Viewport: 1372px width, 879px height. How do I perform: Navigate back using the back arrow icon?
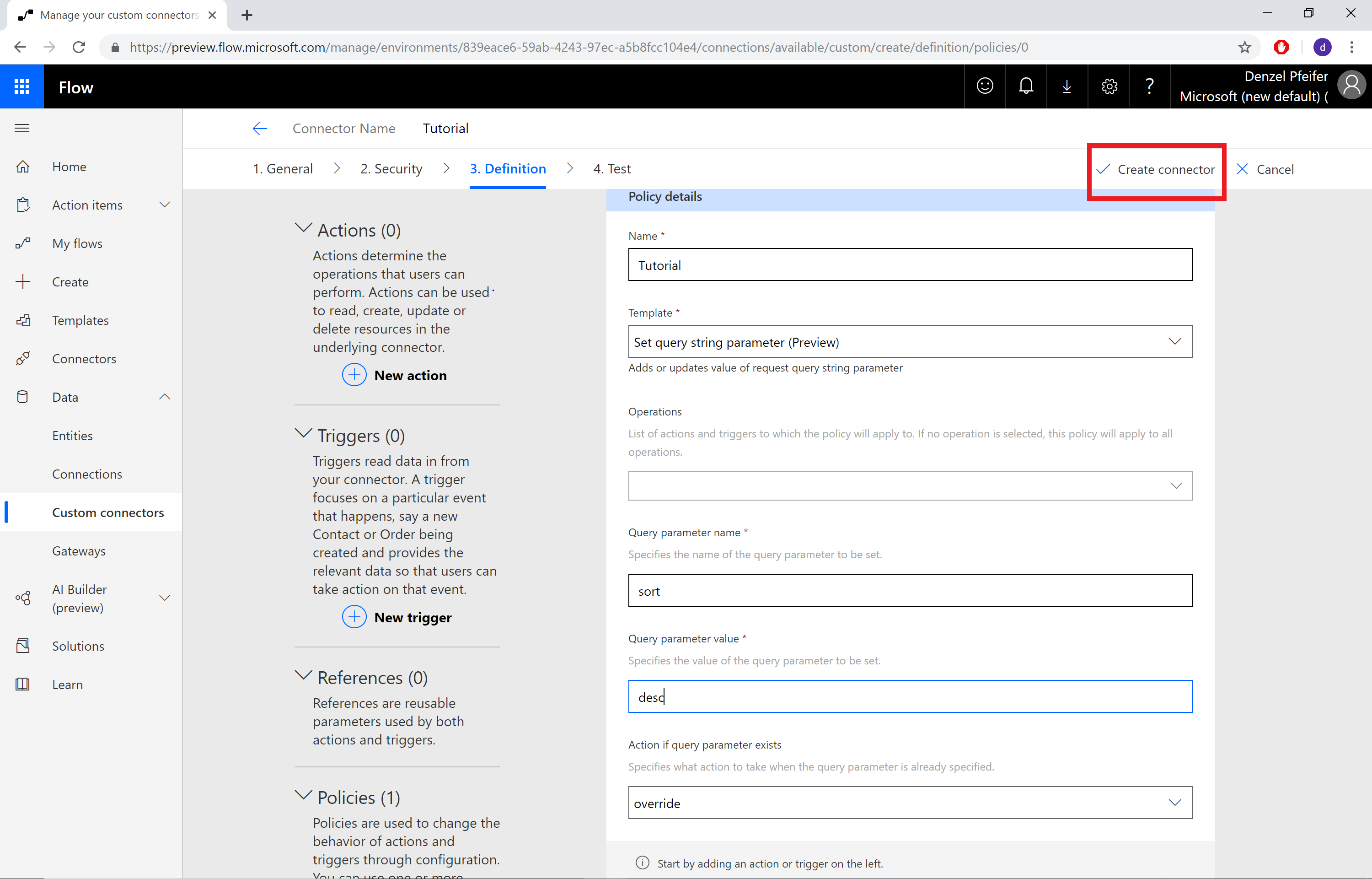259,128
